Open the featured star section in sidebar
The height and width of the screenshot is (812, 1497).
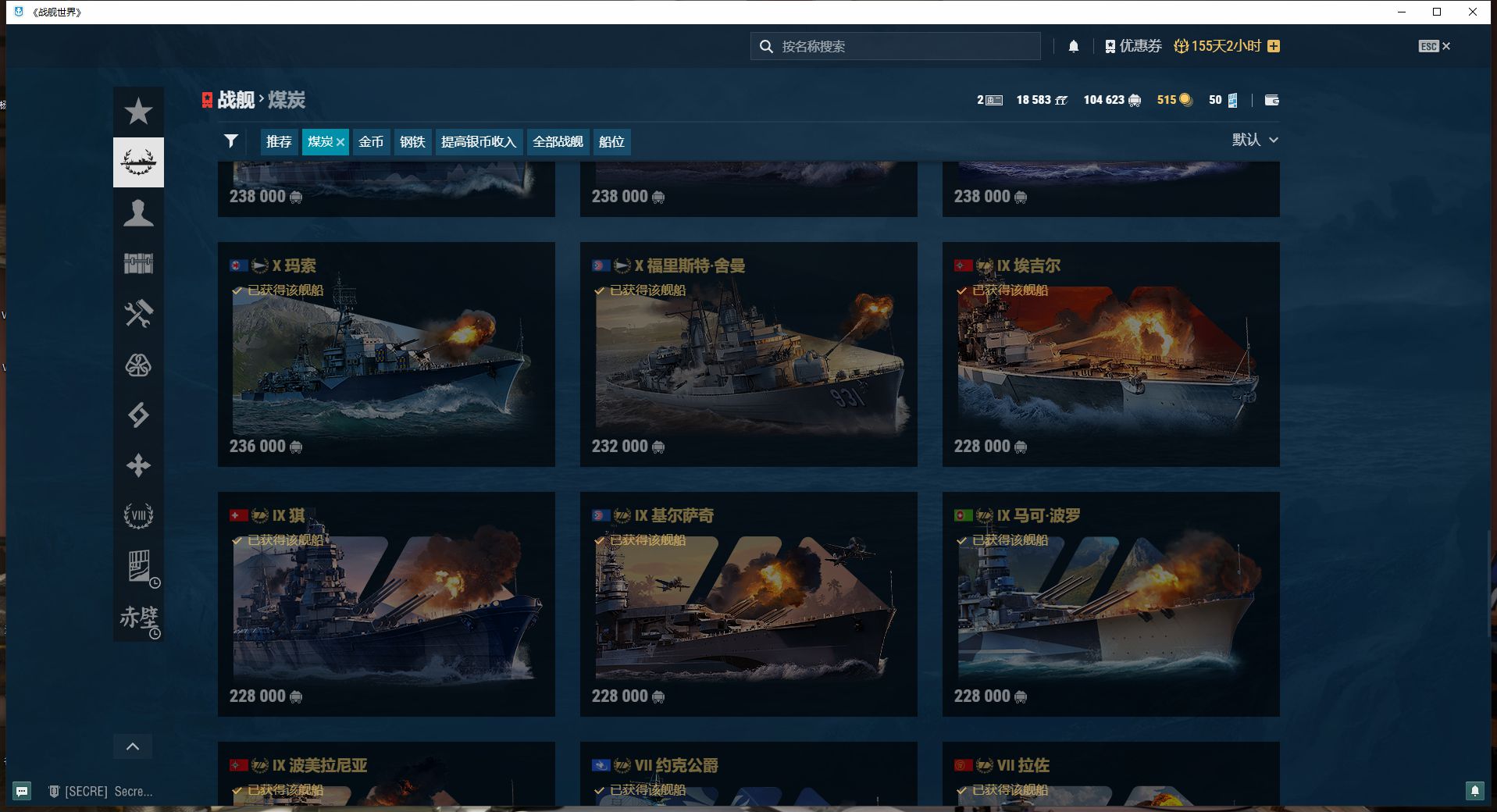[138, 112]
